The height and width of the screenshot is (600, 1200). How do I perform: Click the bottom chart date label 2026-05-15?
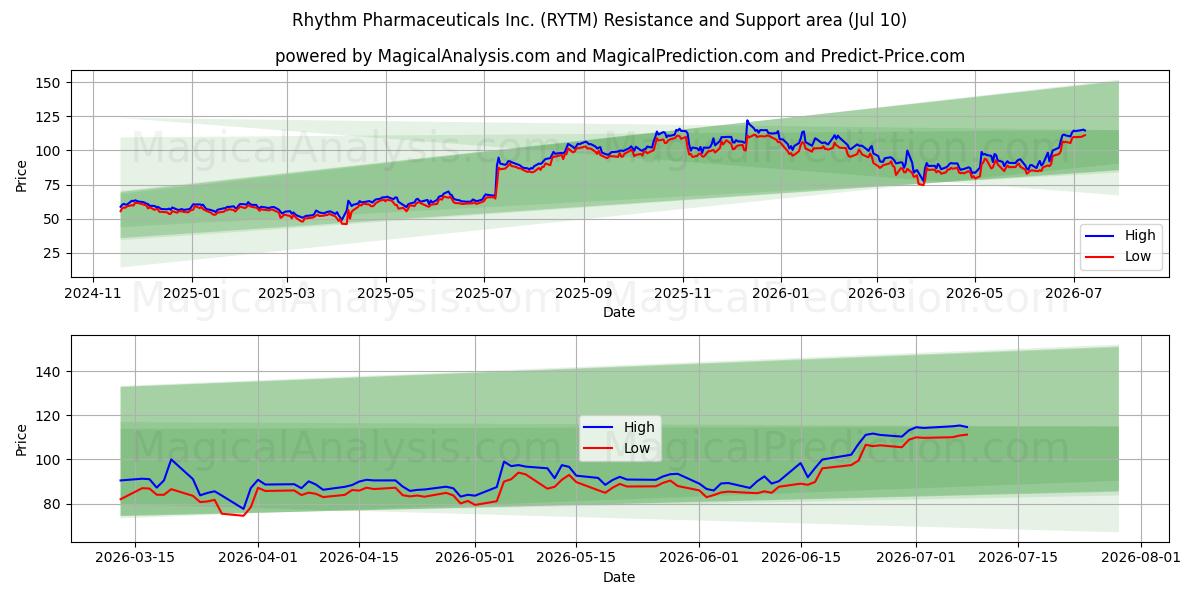point(577,559)
